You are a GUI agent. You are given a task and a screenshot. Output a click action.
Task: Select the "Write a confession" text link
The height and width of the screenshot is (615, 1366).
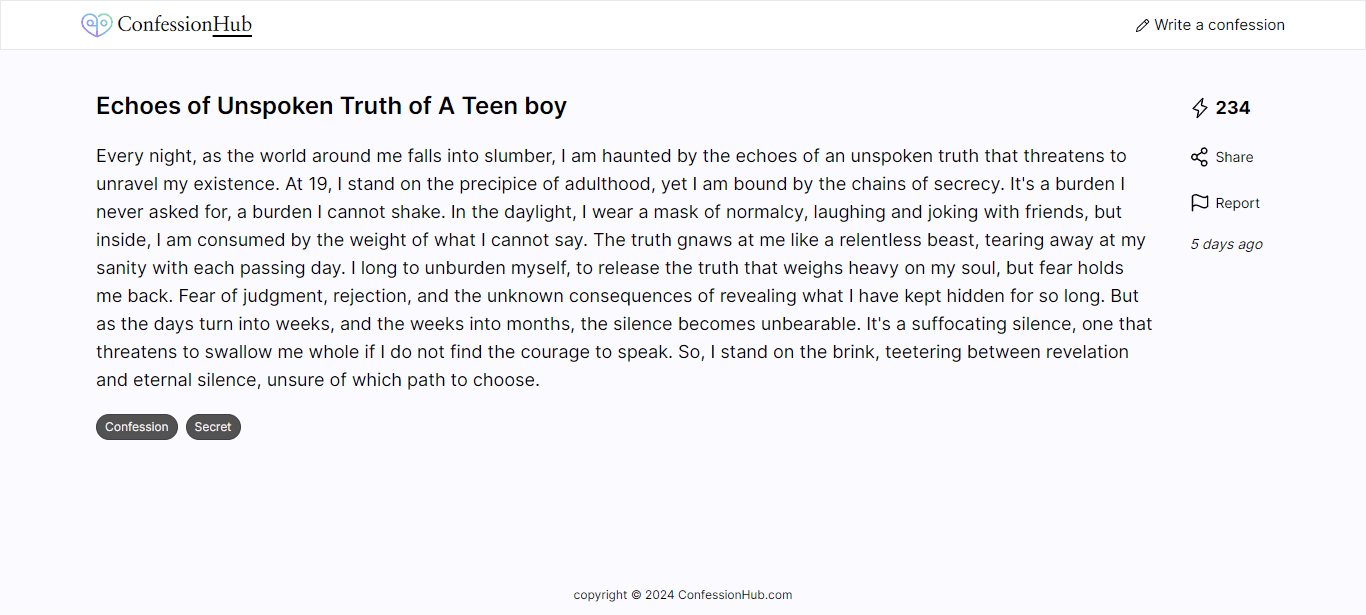pyautogui.click(x=1219, y=25)
